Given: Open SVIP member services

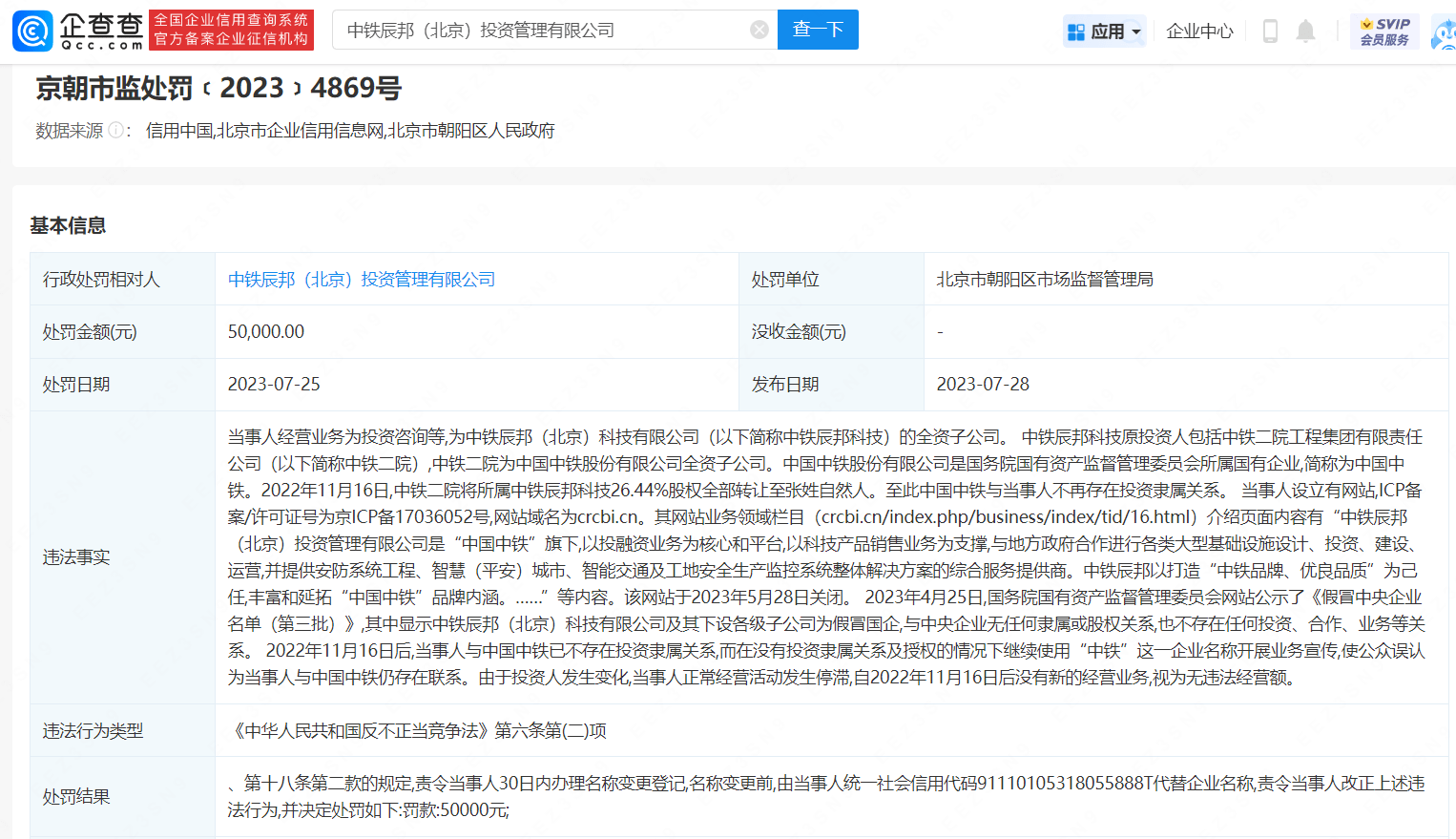Looking at the screenshot, I should [1384, 31].
